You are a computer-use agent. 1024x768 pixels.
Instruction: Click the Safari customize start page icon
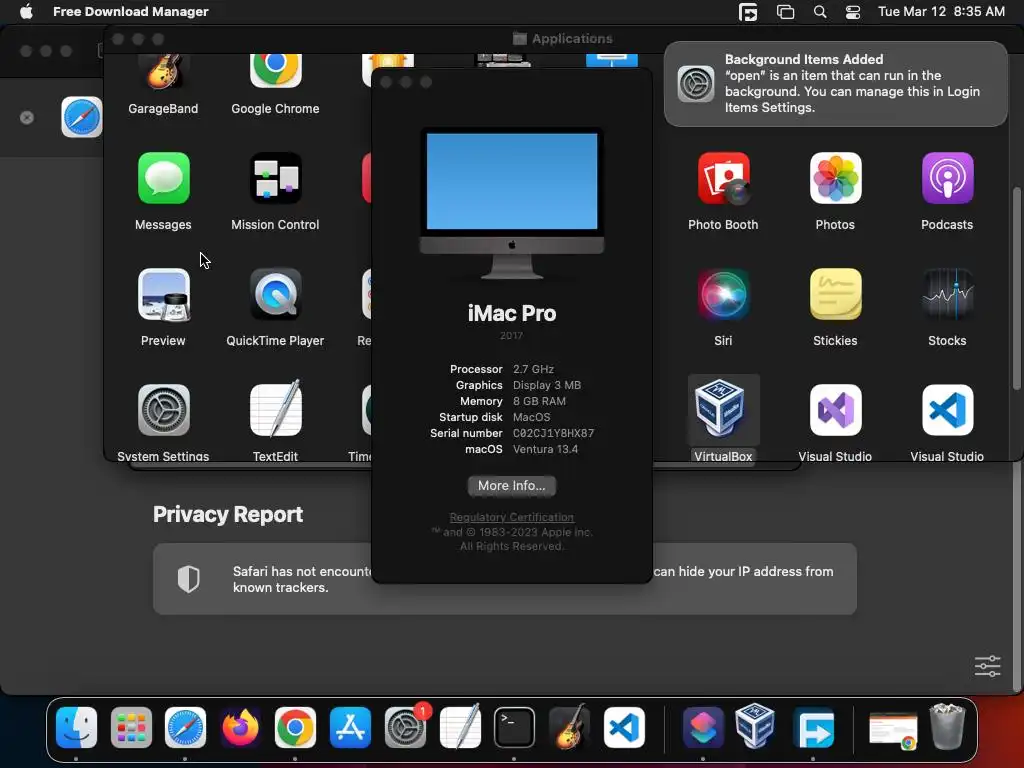[987, 666]
